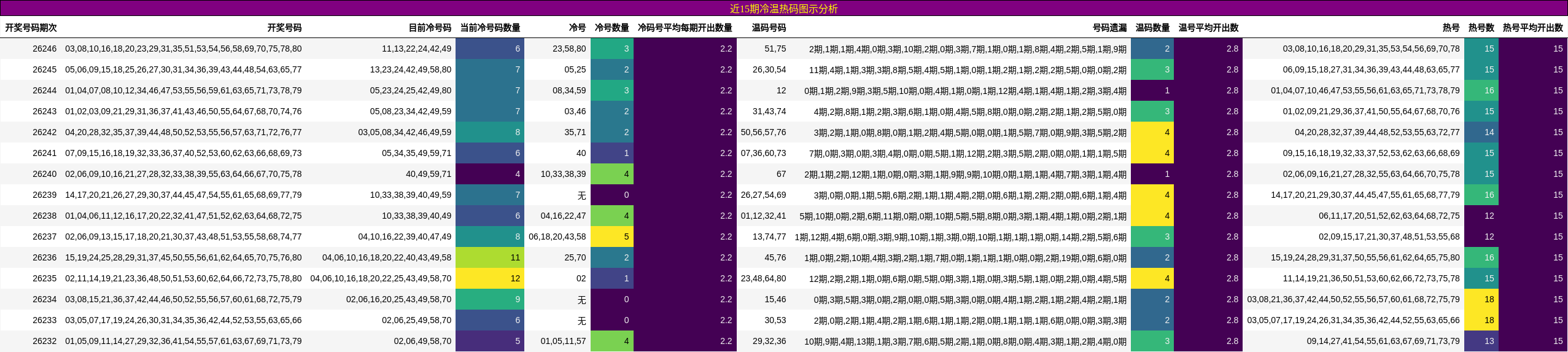Click green count 11 in row 26236
The height and width of the screenshot is (352, 1568).
coord(490,257)
